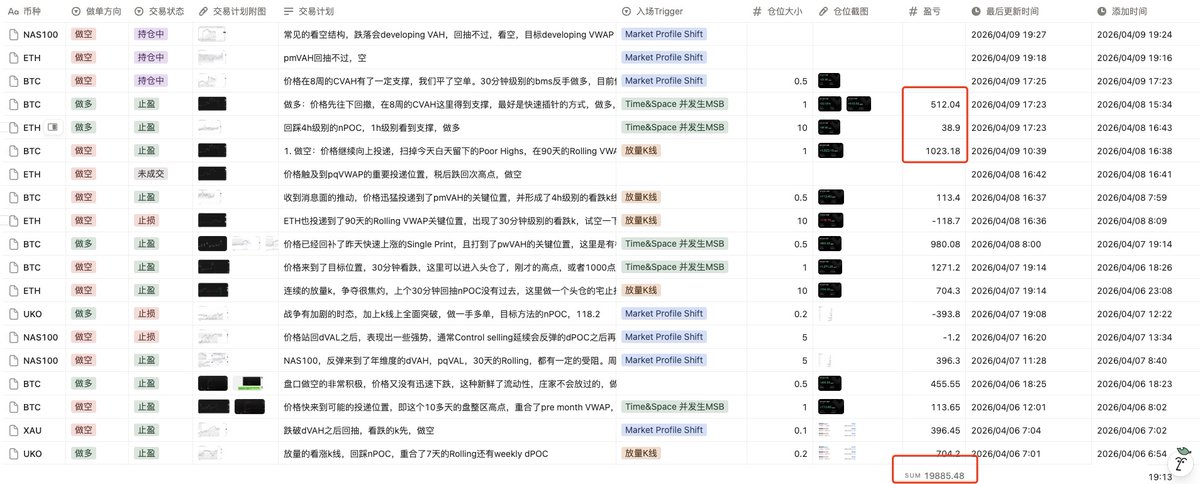Open the XAU page title cell
This screenshot has height=484, width=1200.
(33, 430)
